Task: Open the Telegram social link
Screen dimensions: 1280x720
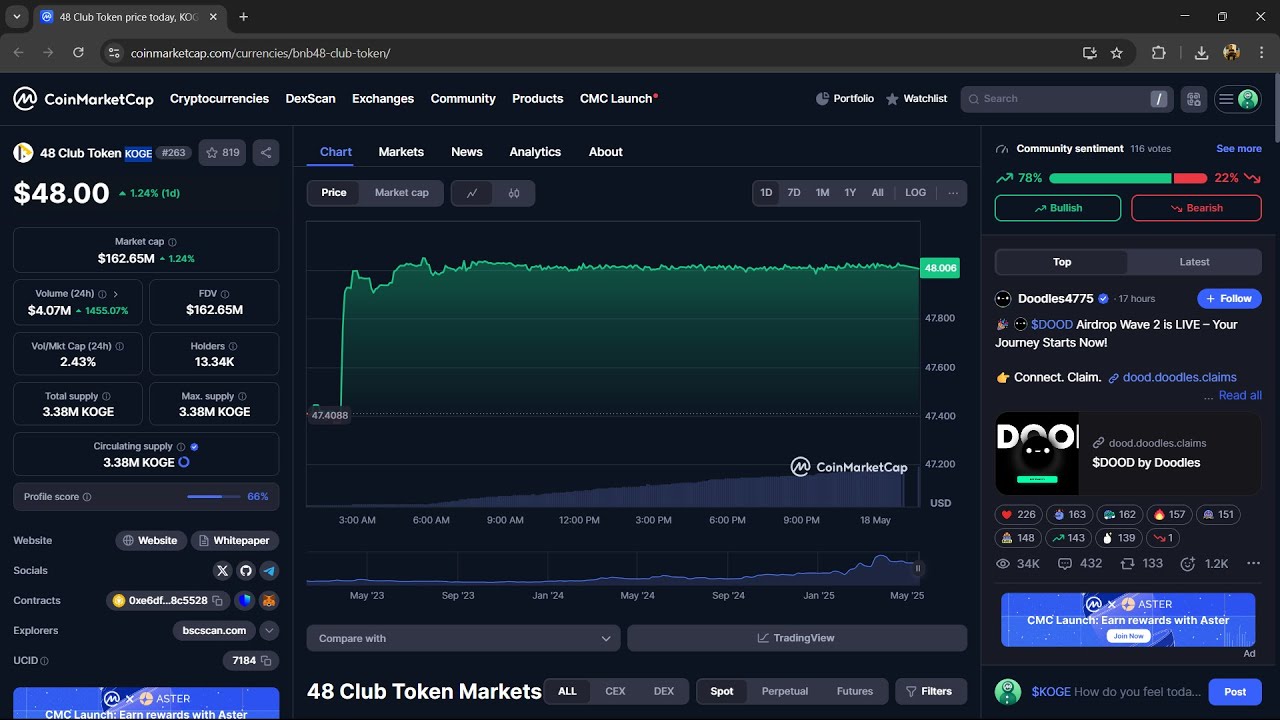Action: pos(269,570)
